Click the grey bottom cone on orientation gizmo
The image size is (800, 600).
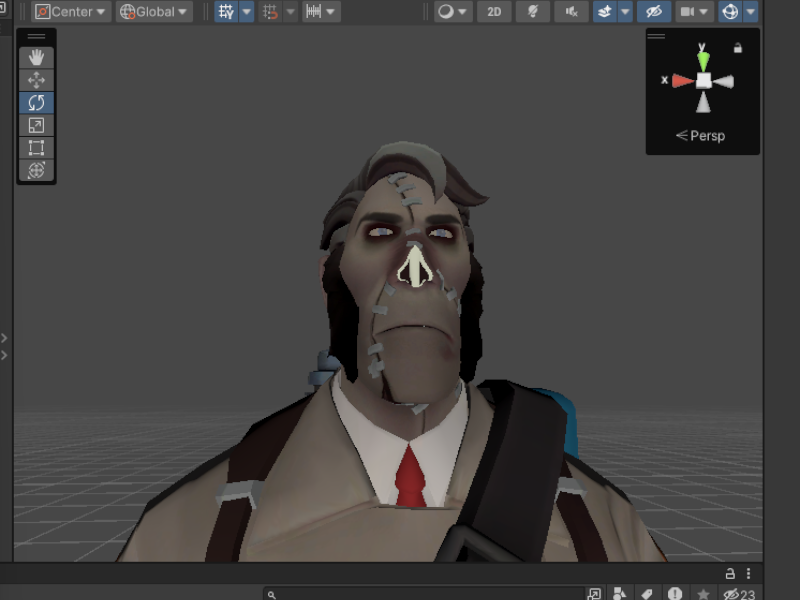[x=704, y=102]
